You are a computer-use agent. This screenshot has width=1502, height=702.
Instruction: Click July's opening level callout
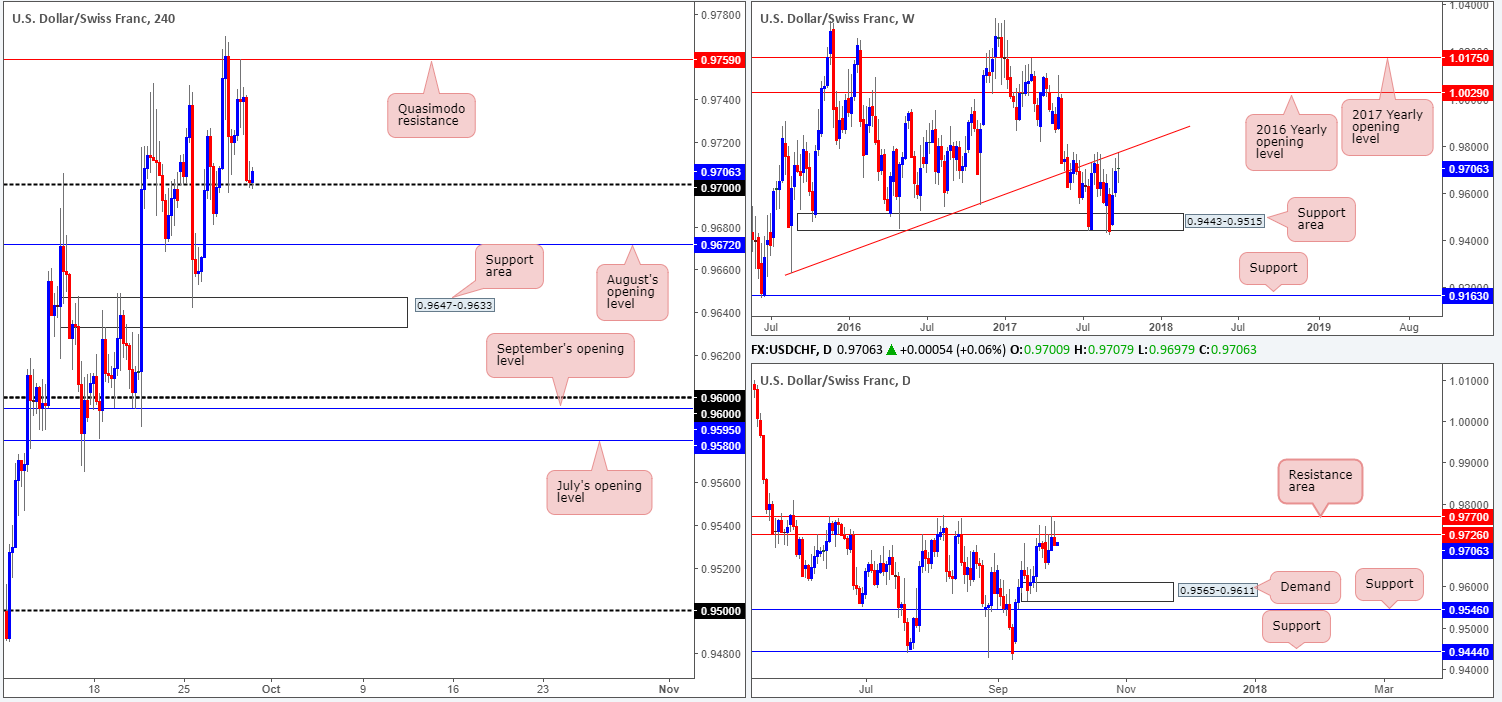[x=599, y=493]
